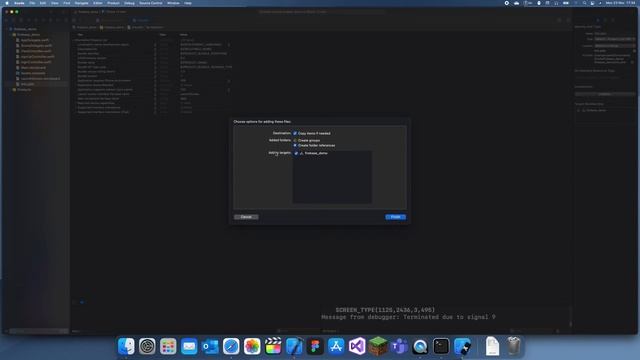Expand the Products folder
The image size is (640, 360).
click(x=11, y=89)
